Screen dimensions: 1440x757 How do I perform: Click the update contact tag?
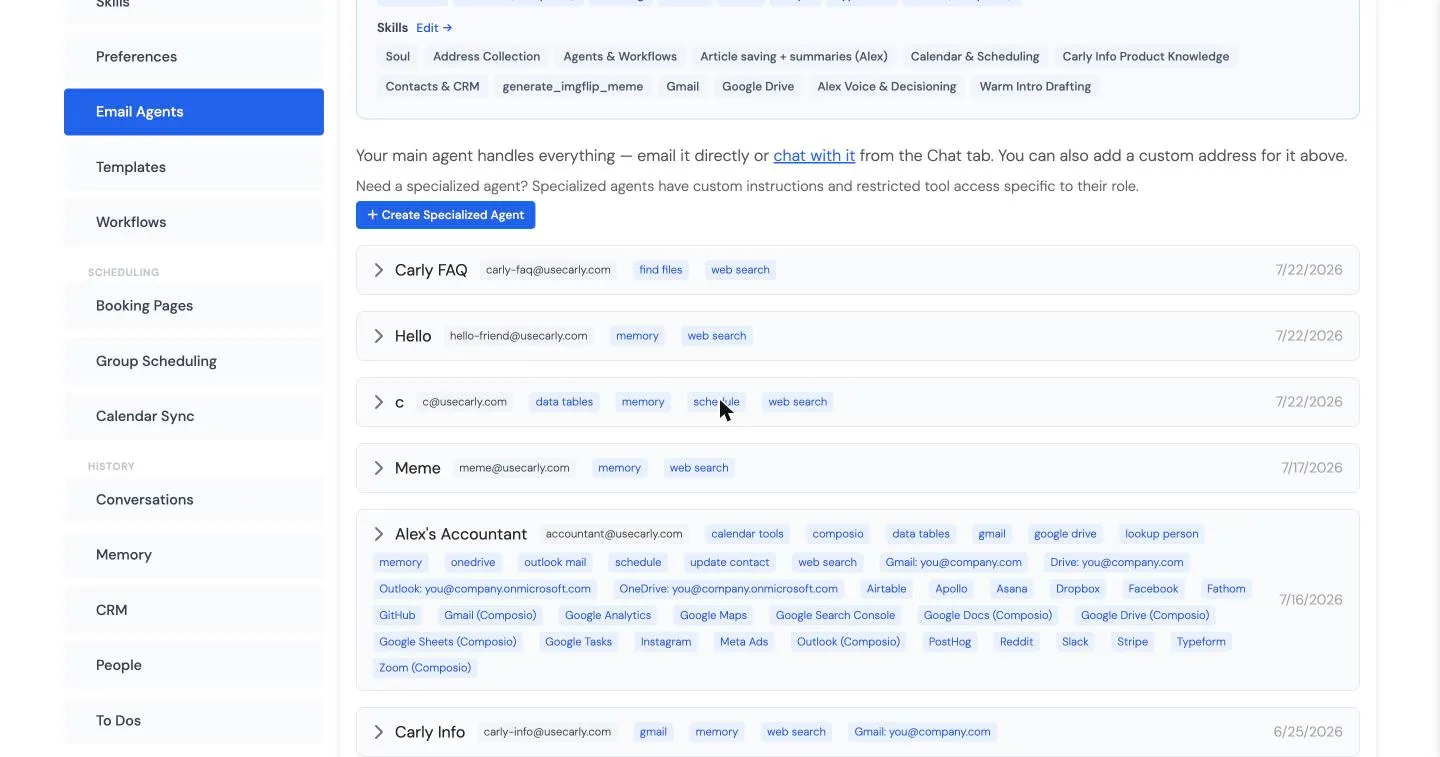(x=730, y=562)
